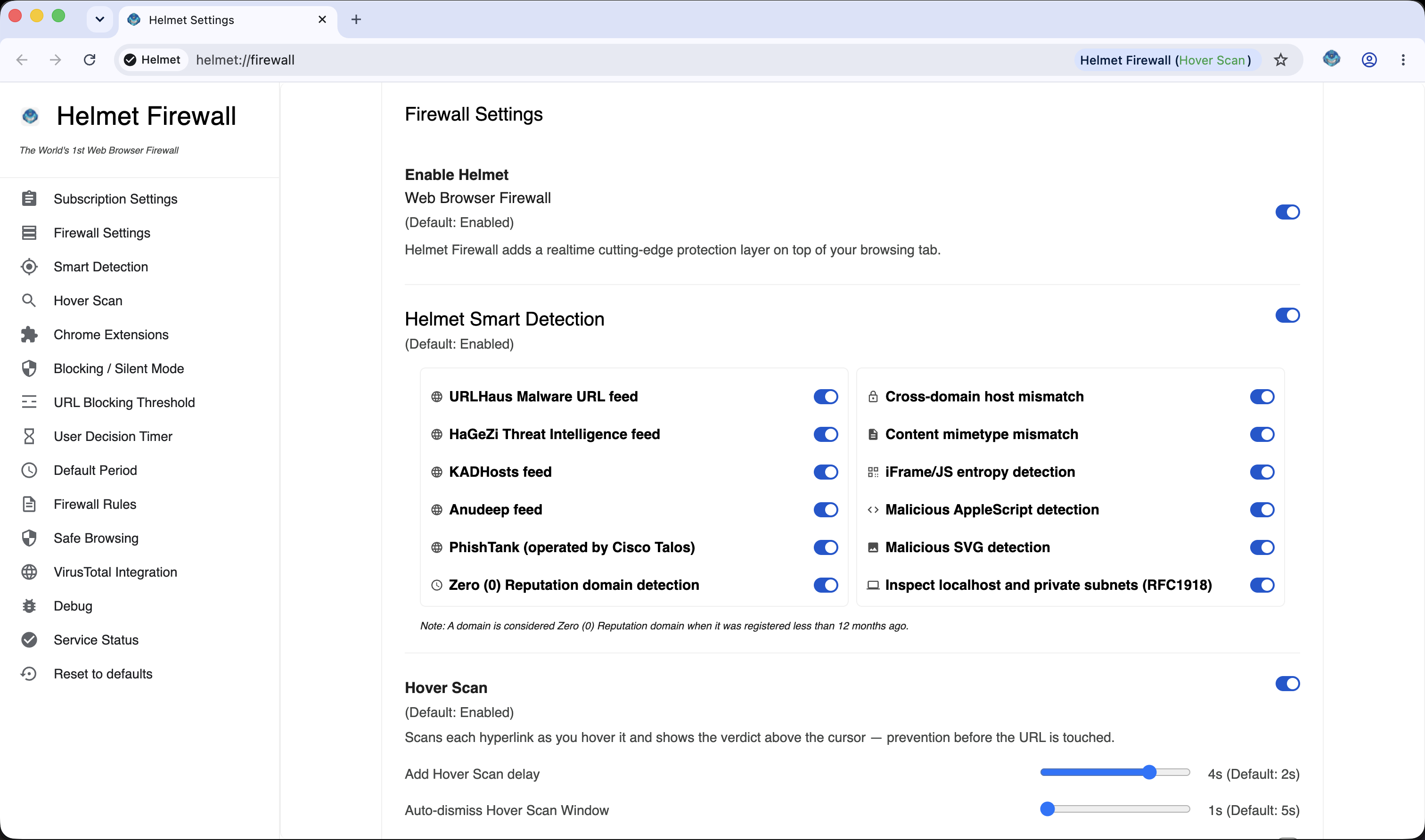Open Firewall Rules in the sidebar
The height and width of the screenshot is (840, 1425).
coord(95,505)
